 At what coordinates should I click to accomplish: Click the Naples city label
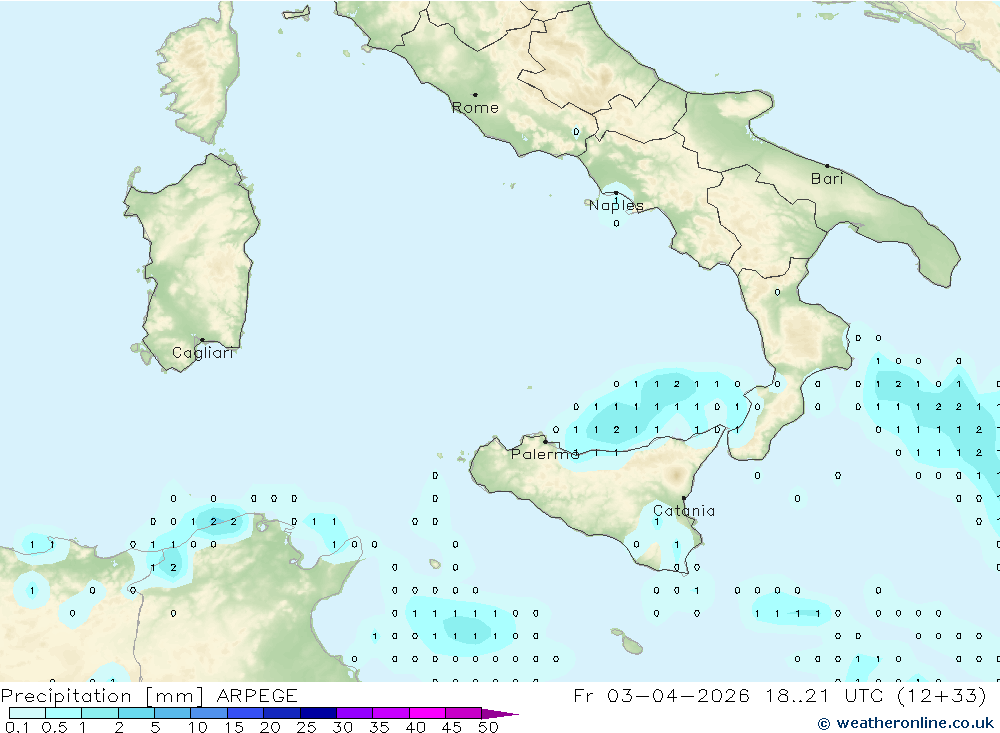point(616,205)
